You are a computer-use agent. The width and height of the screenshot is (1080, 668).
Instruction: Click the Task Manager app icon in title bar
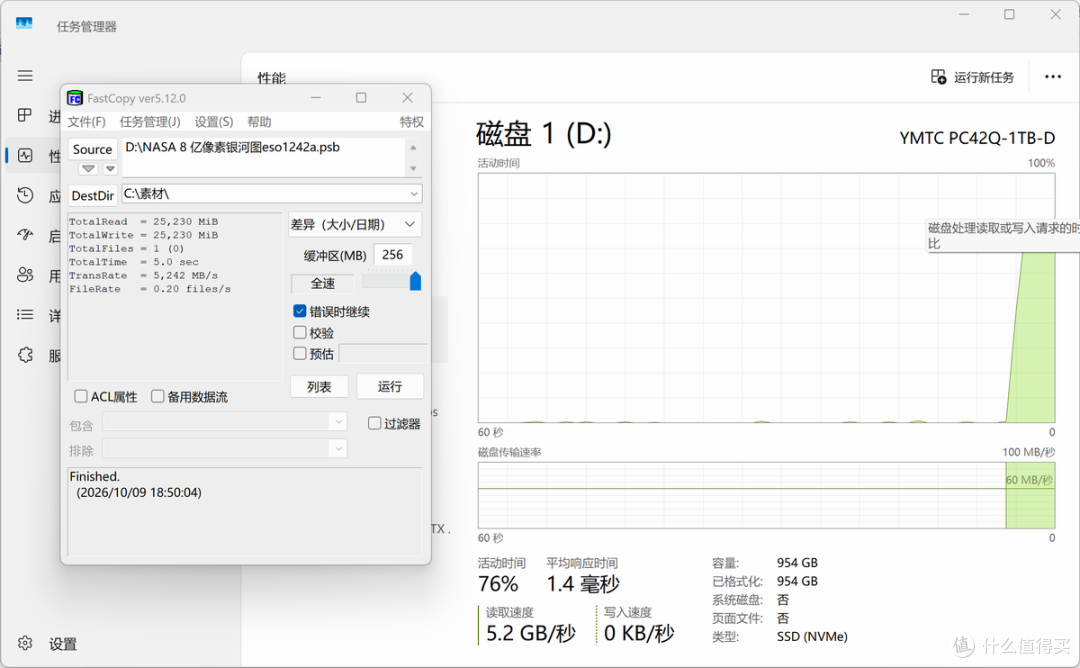tap(24, 24)
